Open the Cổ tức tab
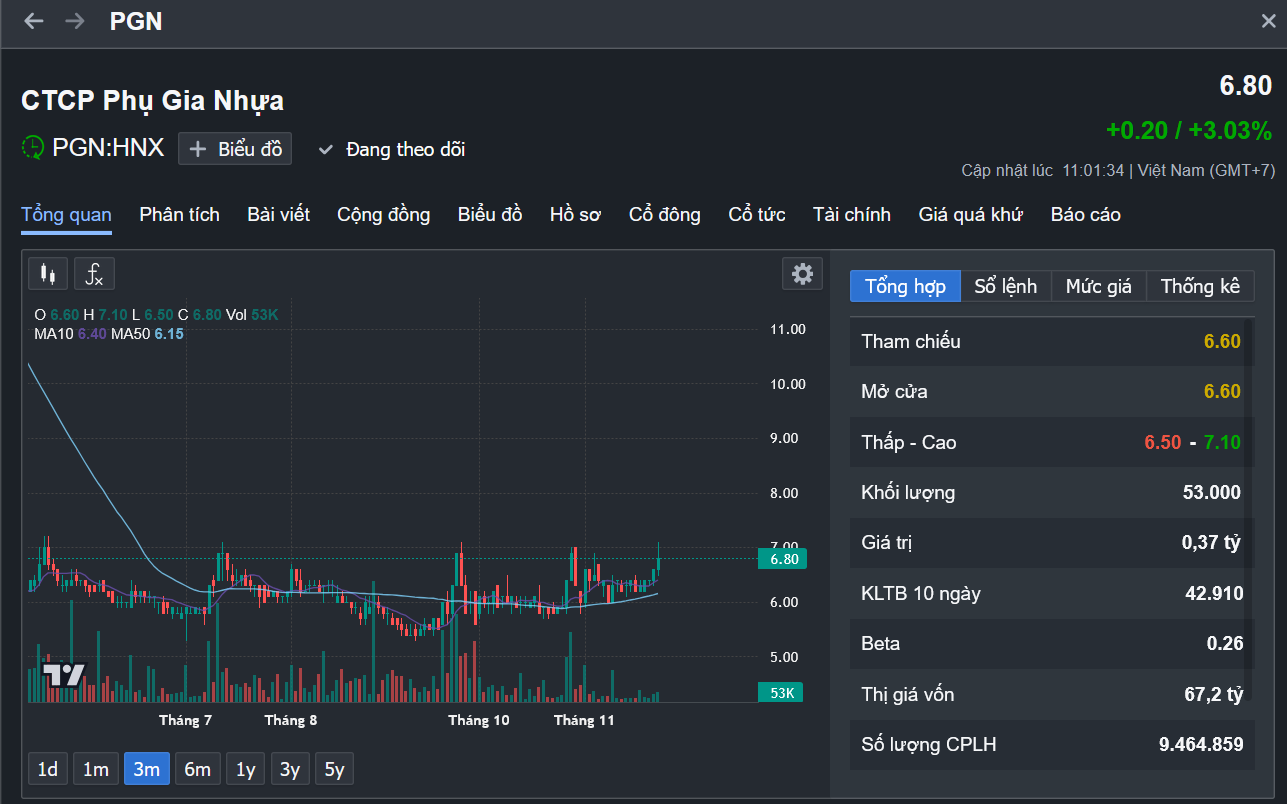 coord(757,214)
